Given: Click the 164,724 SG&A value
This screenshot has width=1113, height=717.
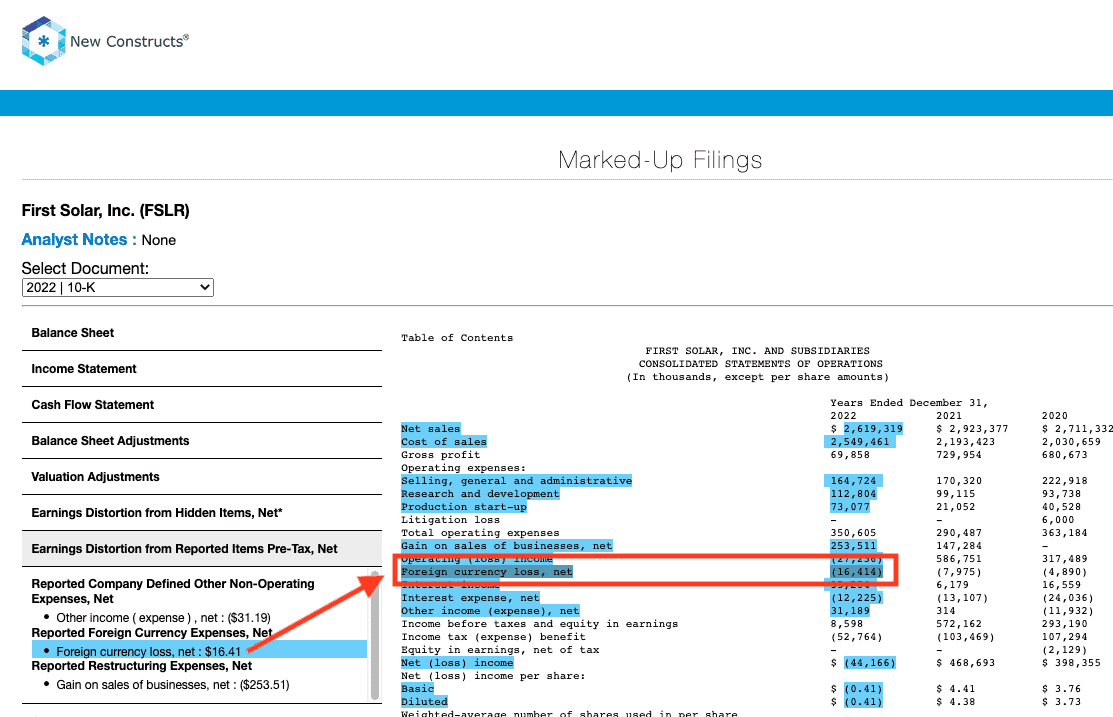Looking at the screenshot, I should click(x=853, y=481).
